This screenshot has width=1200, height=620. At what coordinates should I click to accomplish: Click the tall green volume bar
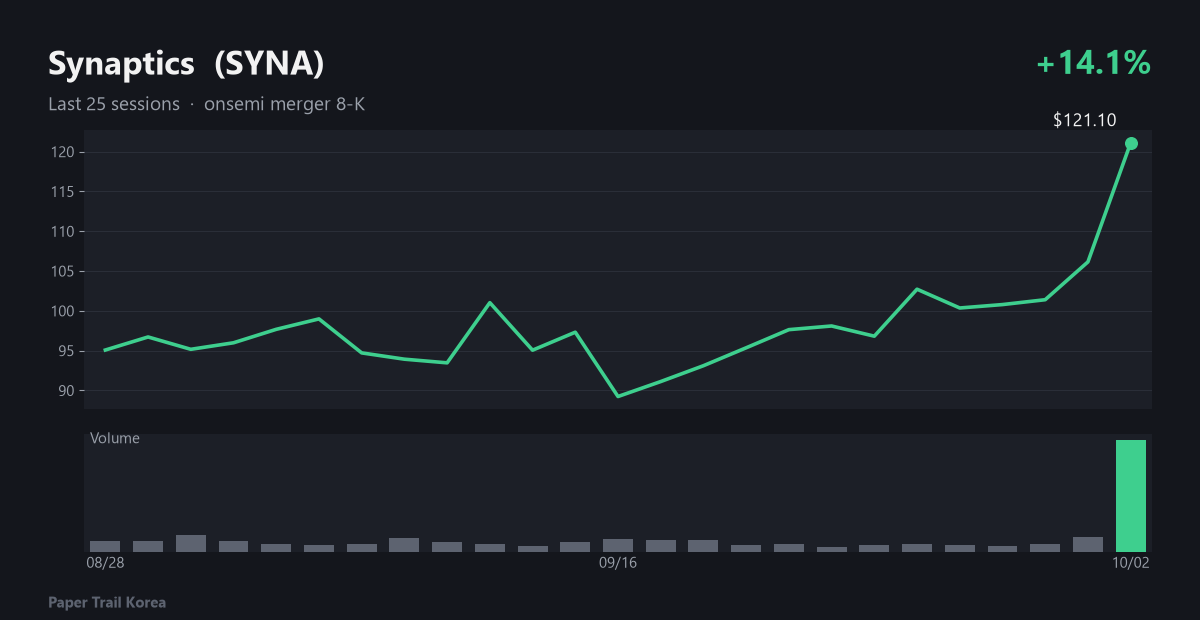click(1131, 496)
